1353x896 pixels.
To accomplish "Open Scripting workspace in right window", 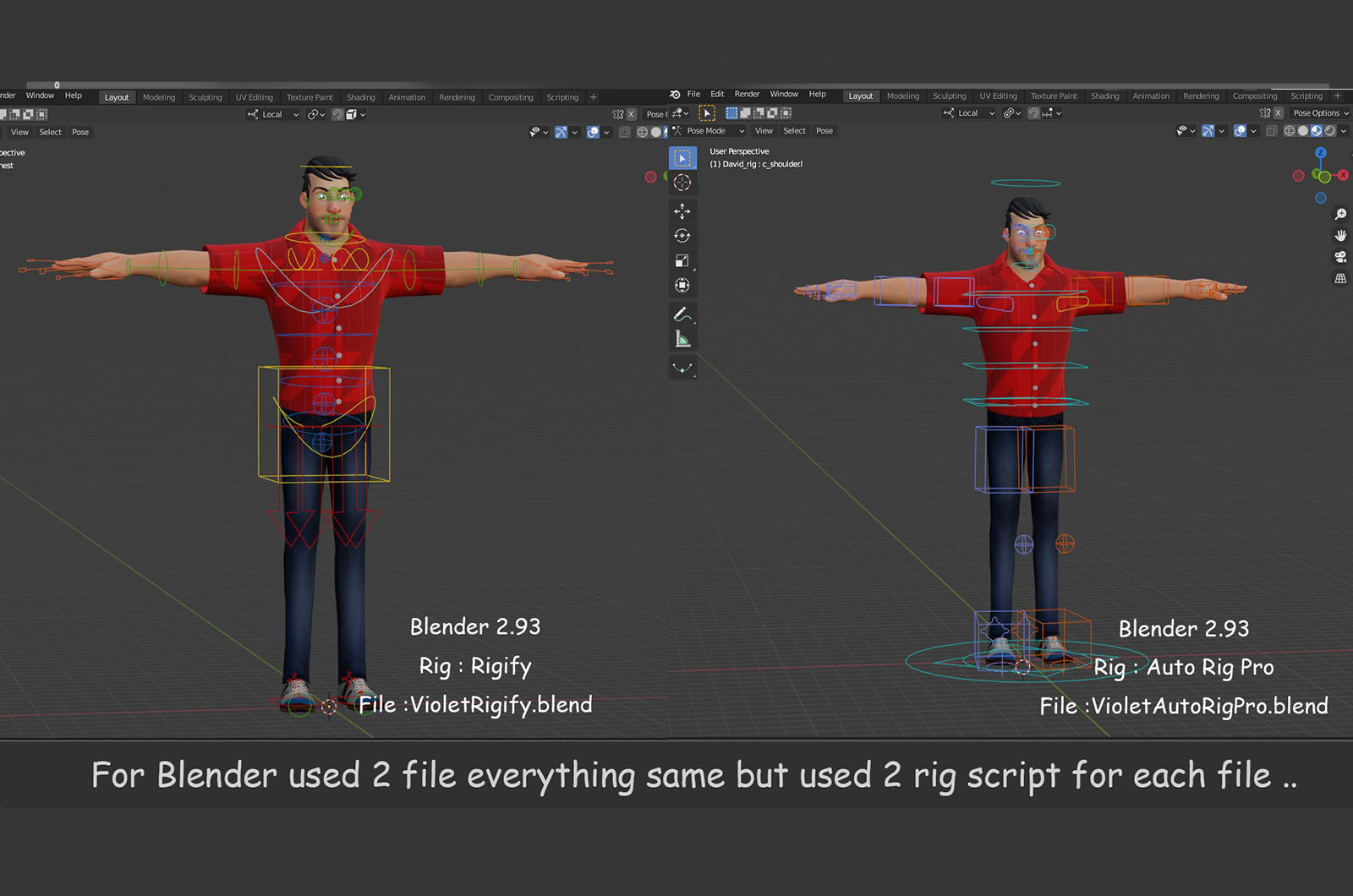I will click(1306, 96).
